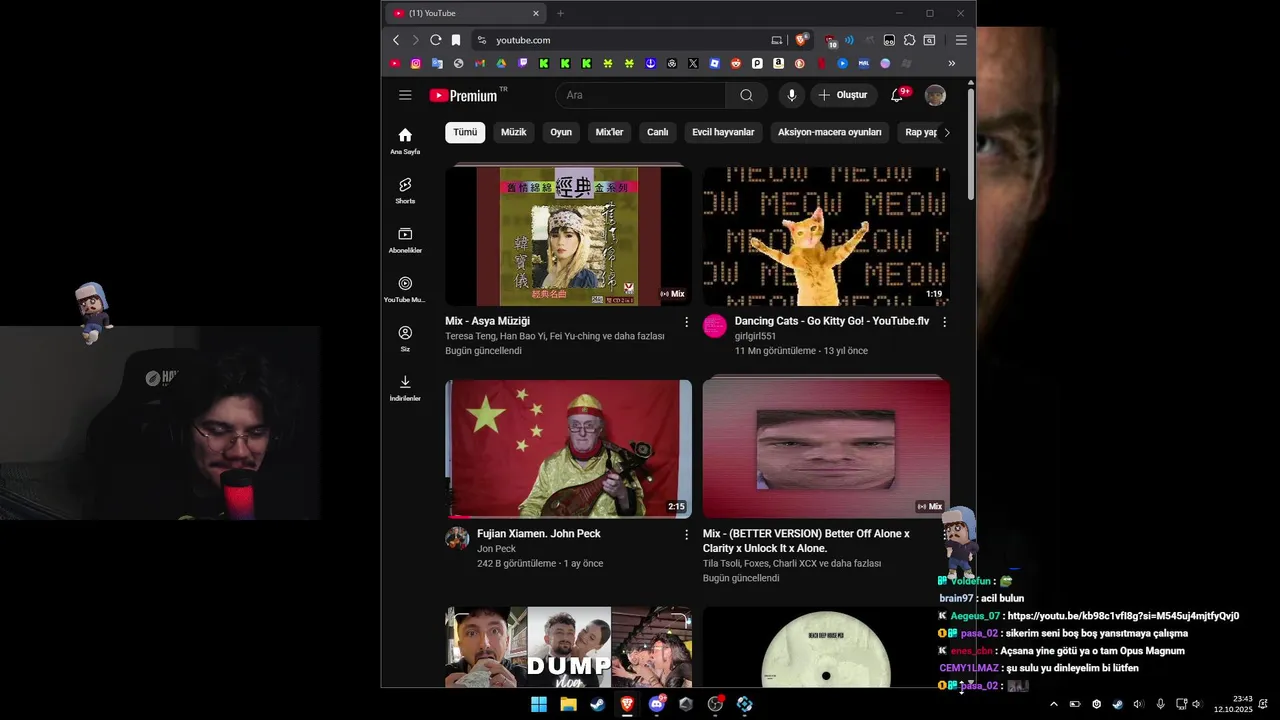Open options for Fujian Xiamen video
Viewport: 1280px width, 720px height.
[686, 535]
